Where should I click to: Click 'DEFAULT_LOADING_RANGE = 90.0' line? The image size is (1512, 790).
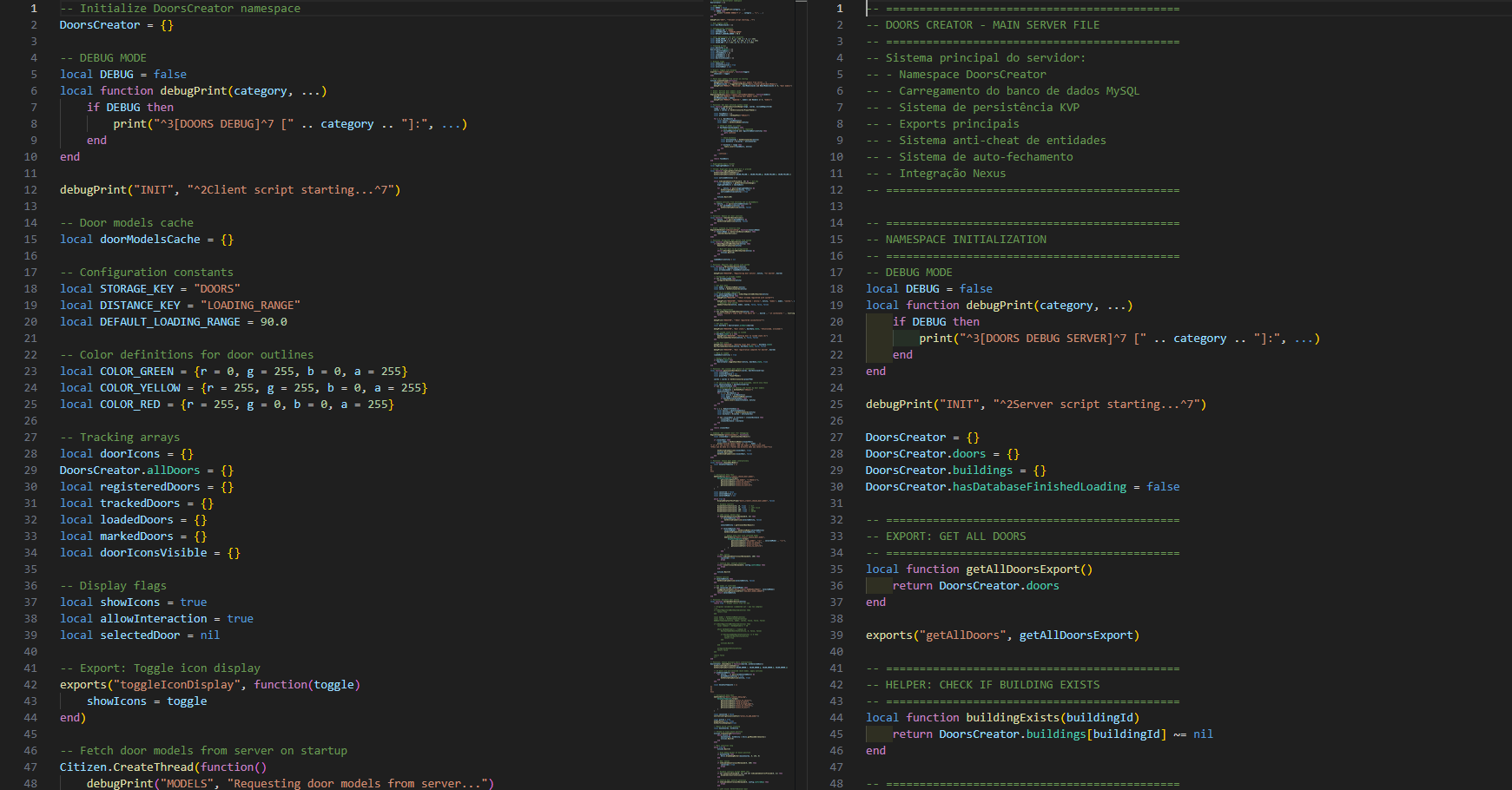pos(174,321)
